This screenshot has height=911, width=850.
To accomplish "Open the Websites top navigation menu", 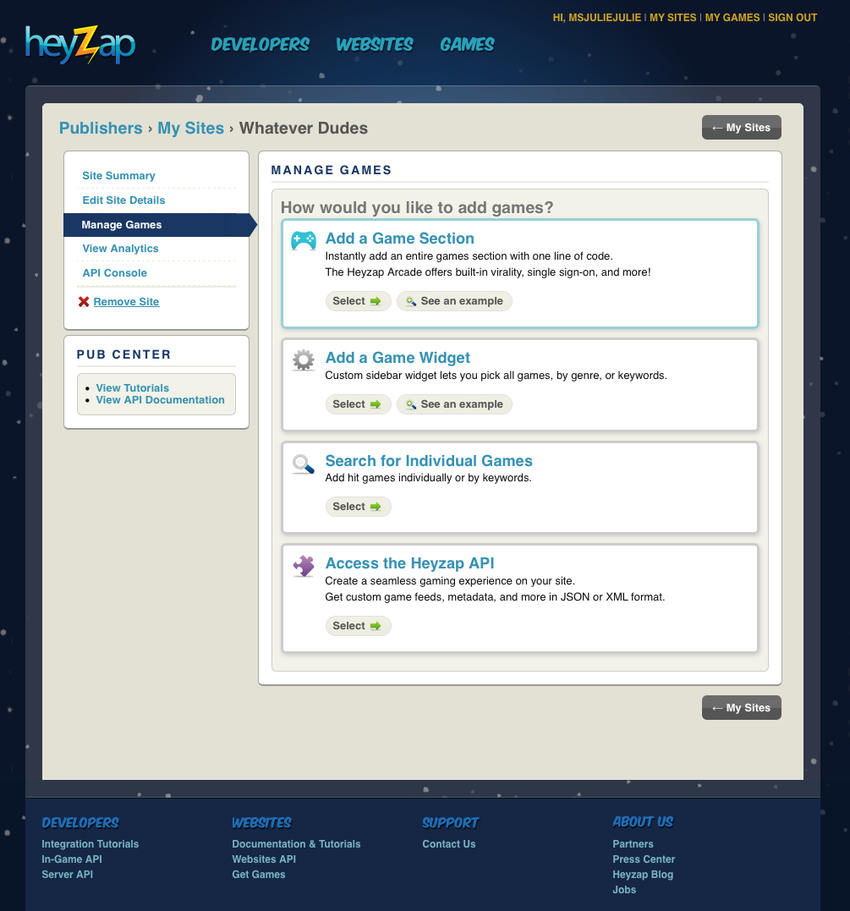I will pyautogui.click(x=374, y=44).
